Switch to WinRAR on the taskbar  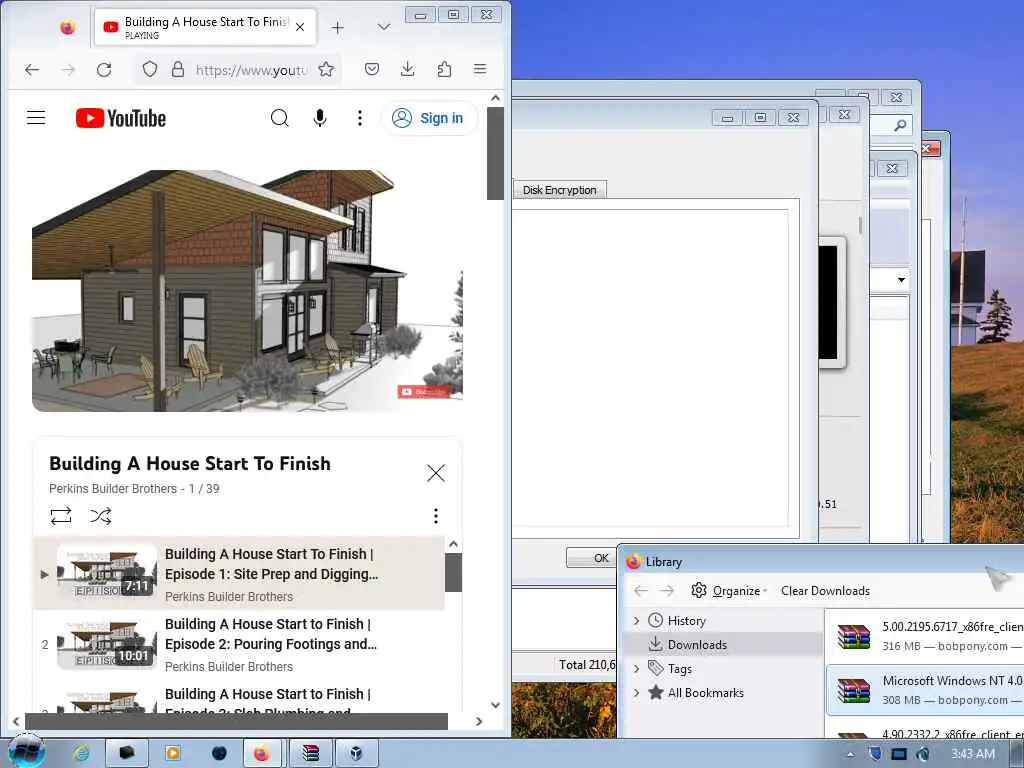point(310,753)
